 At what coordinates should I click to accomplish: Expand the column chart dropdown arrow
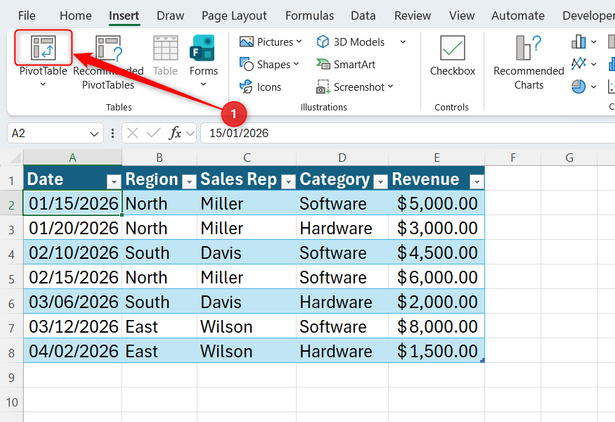click(x=593, y=42)
